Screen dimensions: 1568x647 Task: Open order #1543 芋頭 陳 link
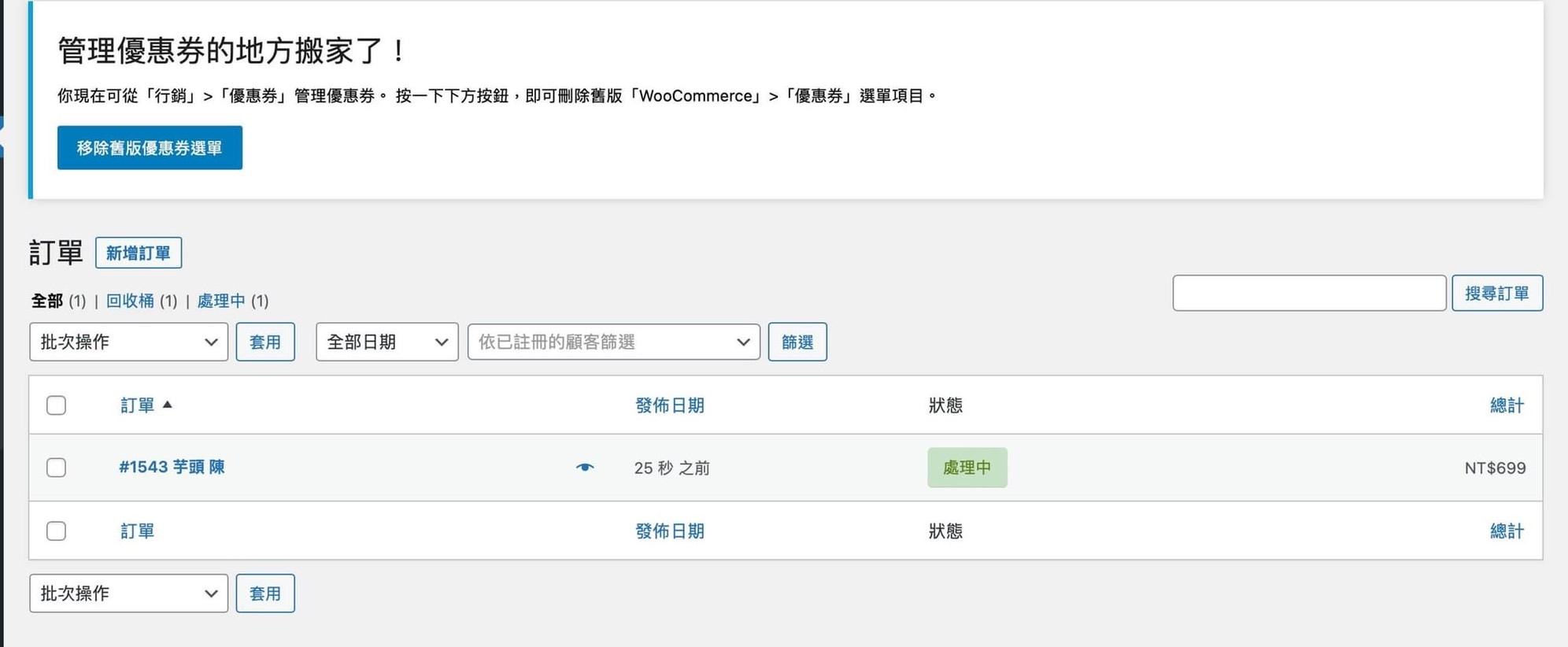[x=172, y=467]
